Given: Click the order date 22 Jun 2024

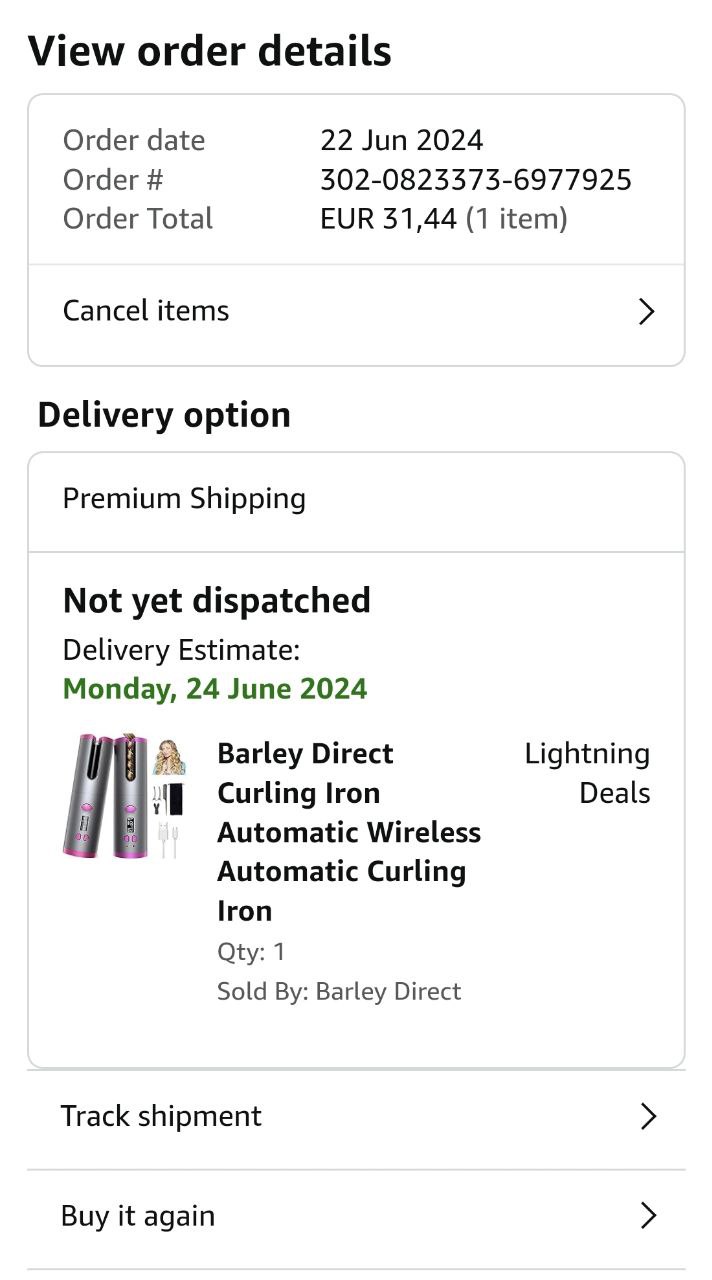Looking at the screenshot, I should 401,140.
